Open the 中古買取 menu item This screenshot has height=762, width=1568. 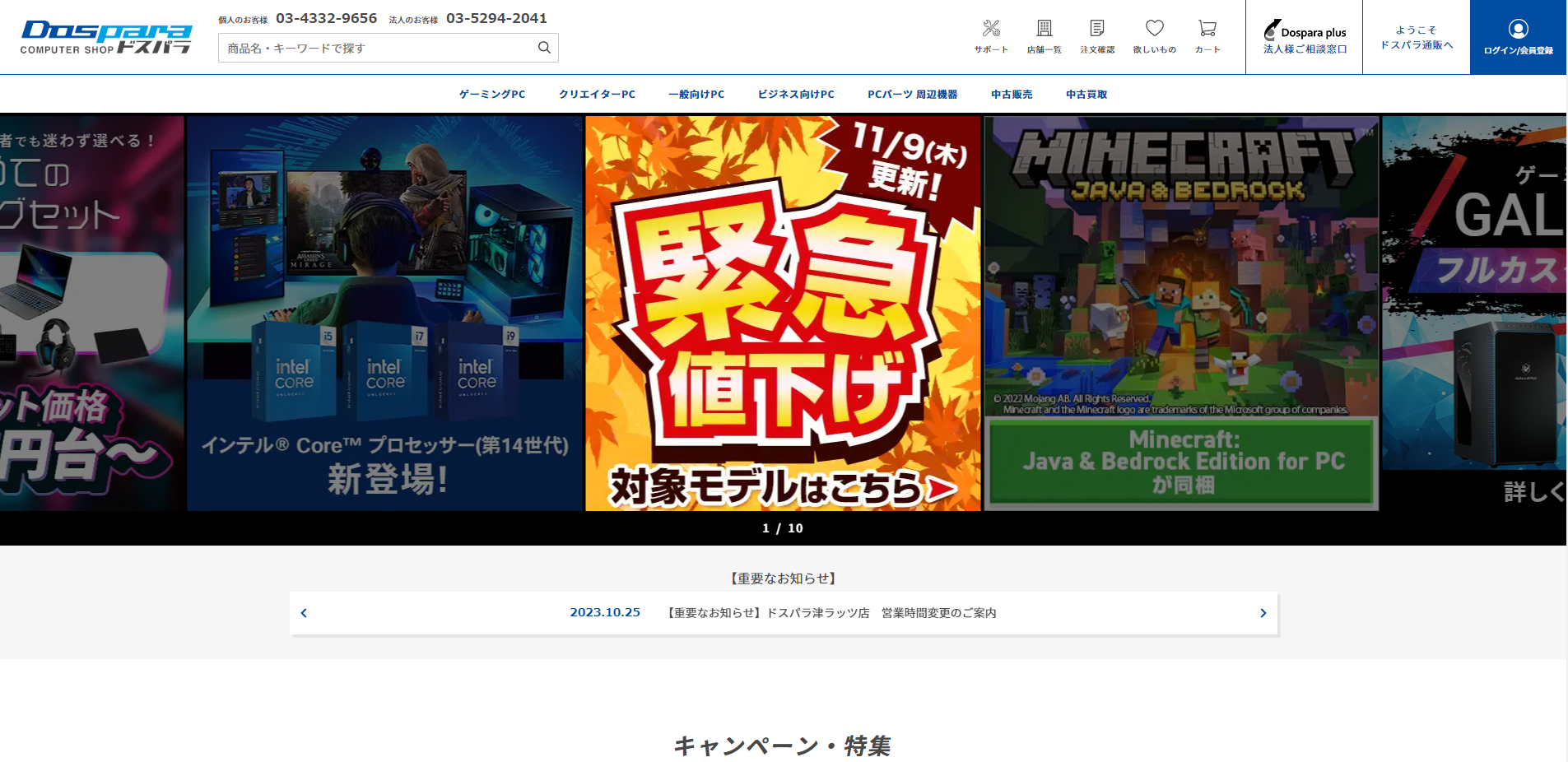(x=1086, y=95)
